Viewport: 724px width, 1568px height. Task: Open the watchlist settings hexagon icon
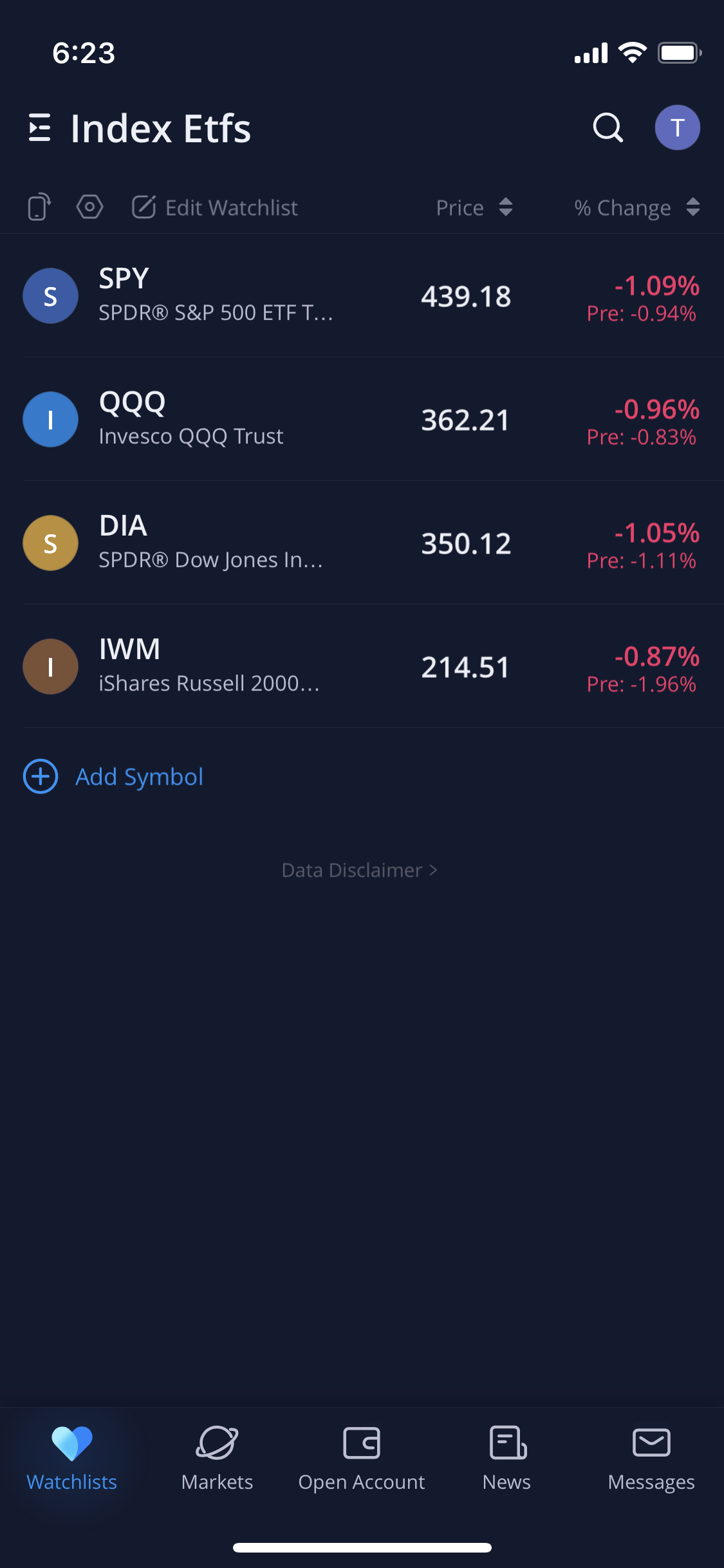[89, 207]
